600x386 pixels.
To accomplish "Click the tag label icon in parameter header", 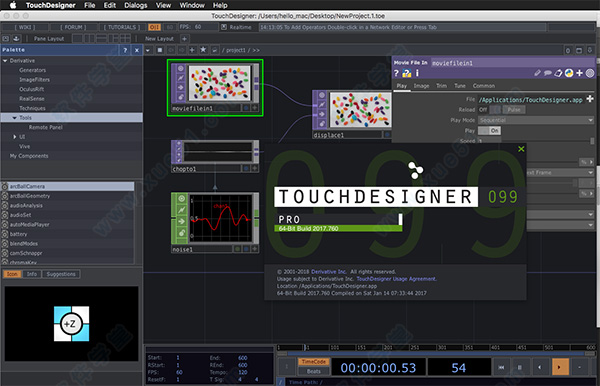I will point(558,73).
